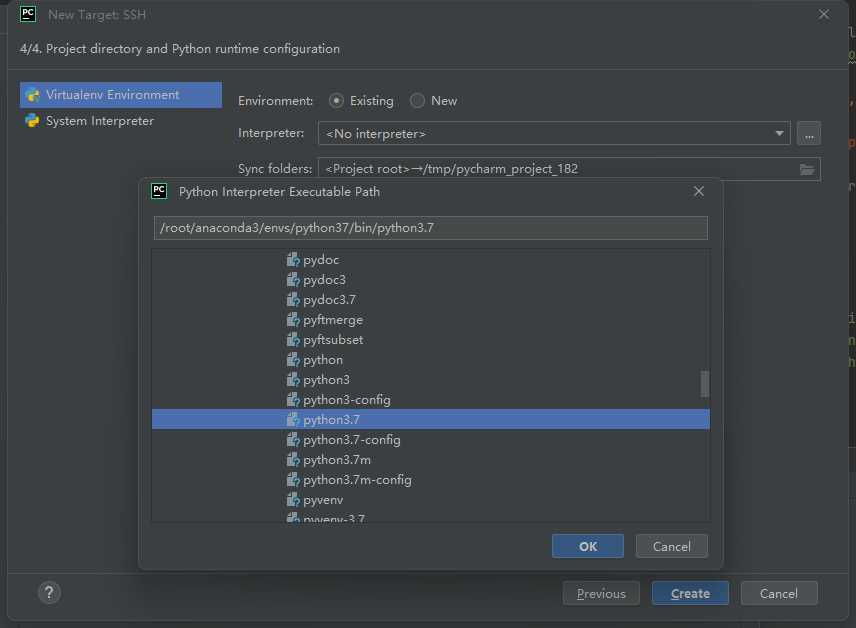
Task: Open the Interpreter dropdown list
Action: (x=779, y=134)
